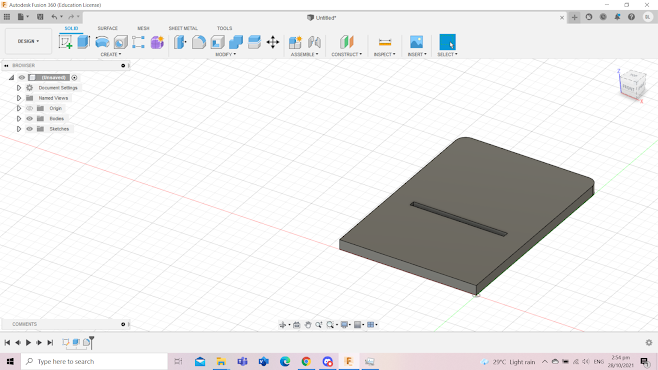Screen dimensions: 658x370
Task: Open the timeline settings gear
Action: point(649,342)
